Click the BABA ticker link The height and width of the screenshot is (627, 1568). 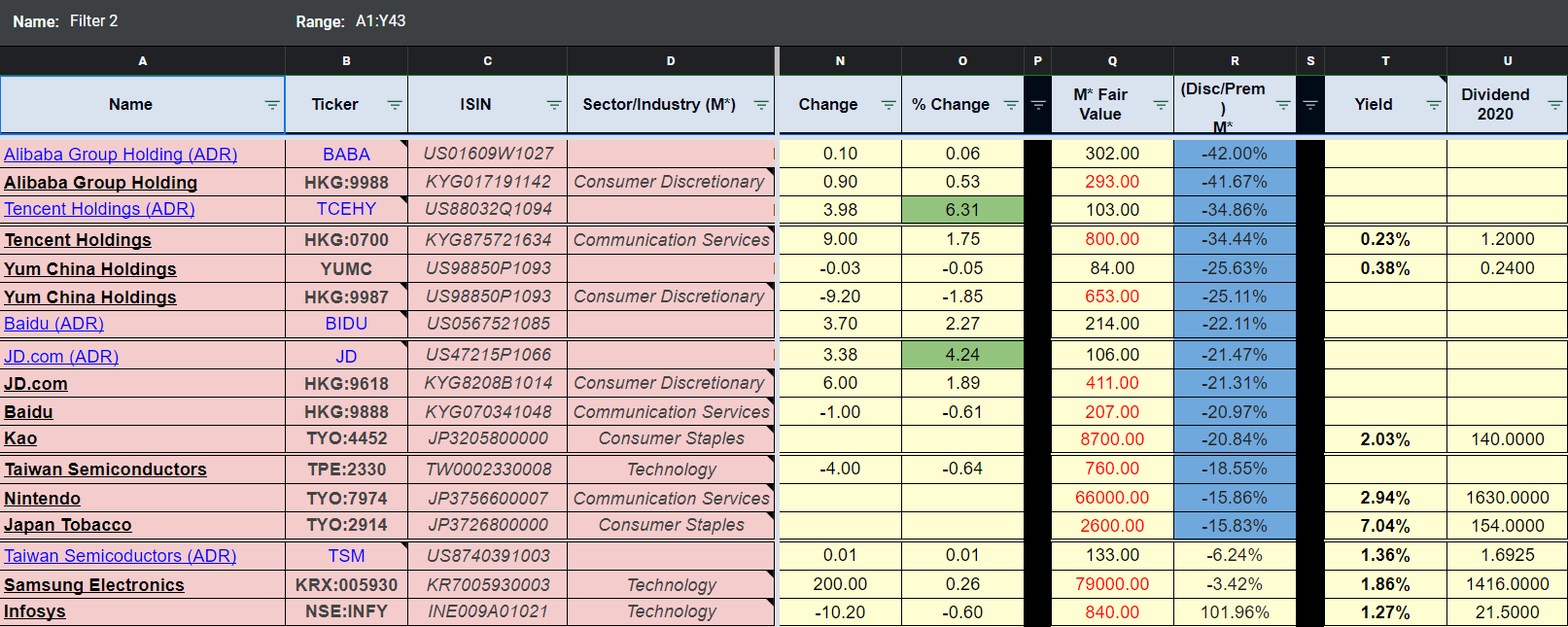(x=347, y=155)
